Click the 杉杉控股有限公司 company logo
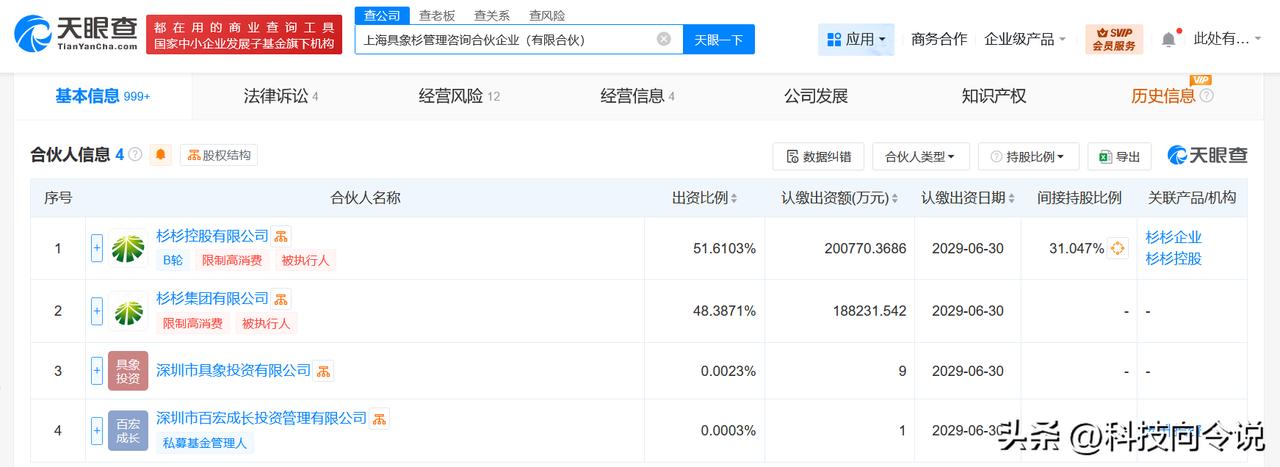The width and height of the screenshot is (1280, 467). point(128,248)
